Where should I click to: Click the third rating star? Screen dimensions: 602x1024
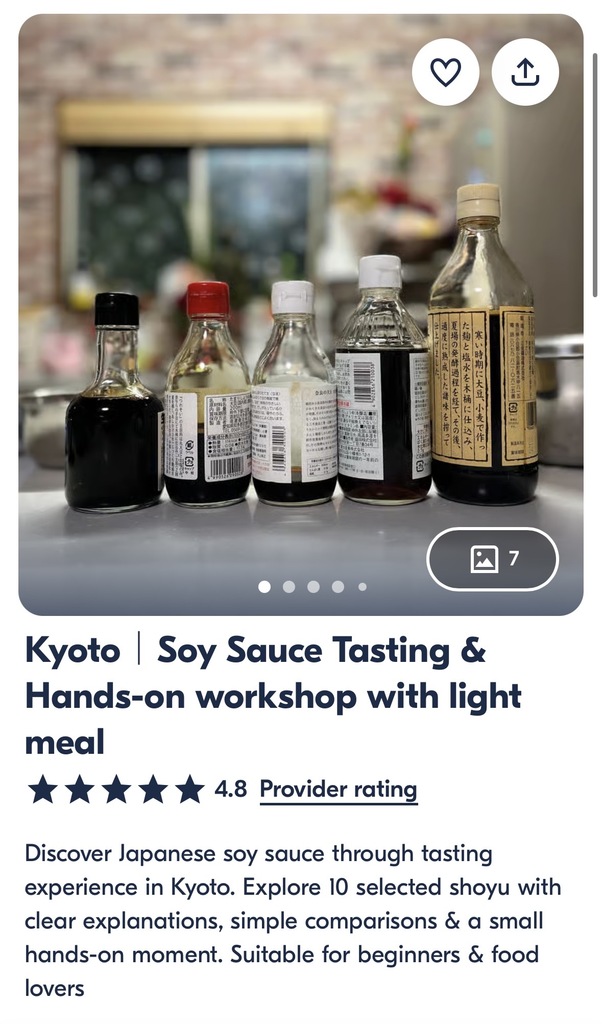pos(116,789)
